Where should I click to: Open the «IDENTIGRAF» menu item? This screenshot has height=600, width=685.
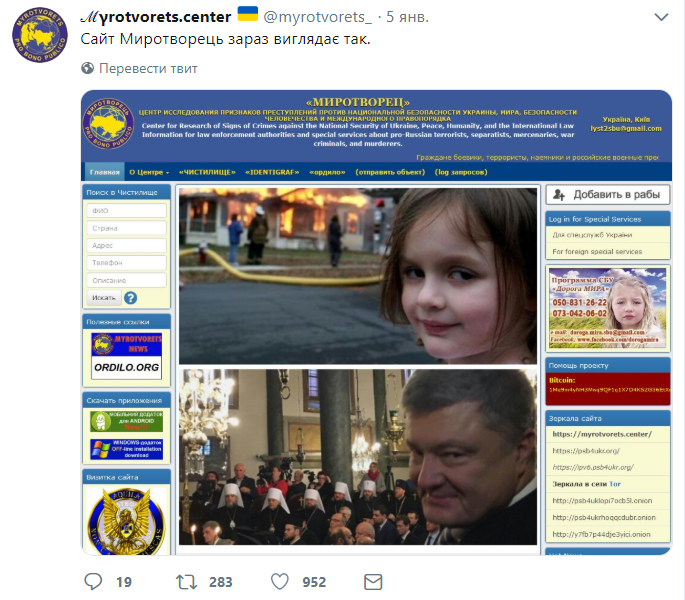point(272,172)
